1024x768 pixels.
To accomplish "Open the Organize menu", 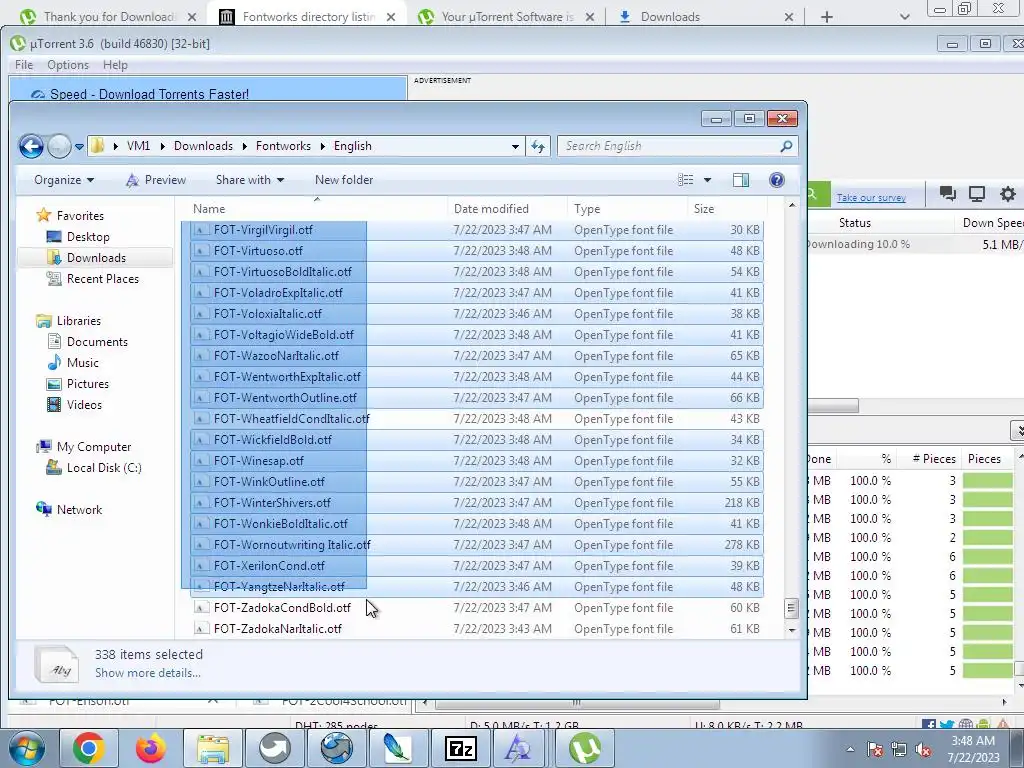I will (63, 180).
